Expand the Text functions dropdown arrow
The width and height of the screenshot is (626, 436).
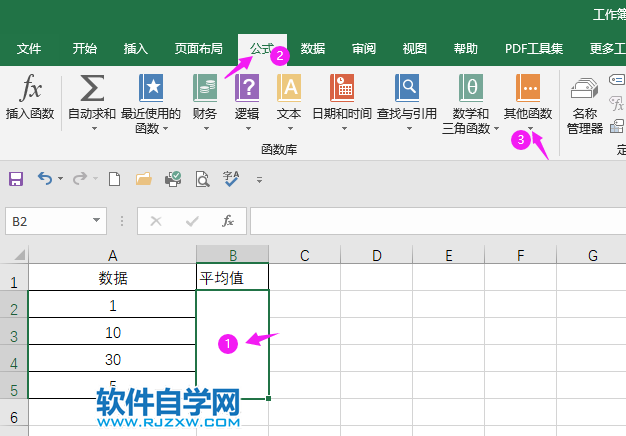click(290, 129)
